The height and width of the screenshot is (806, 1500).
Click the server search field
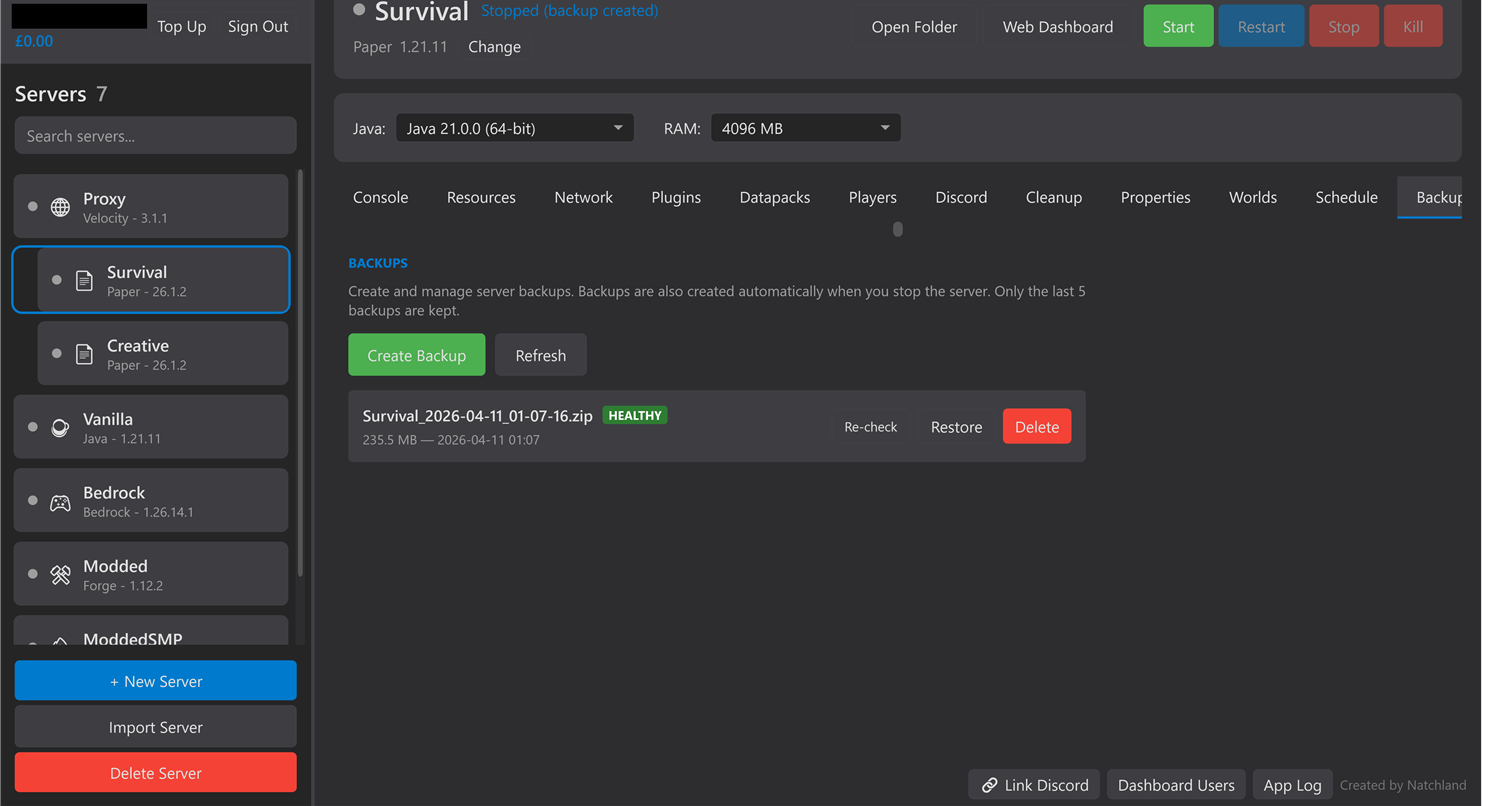click(155, 135)
